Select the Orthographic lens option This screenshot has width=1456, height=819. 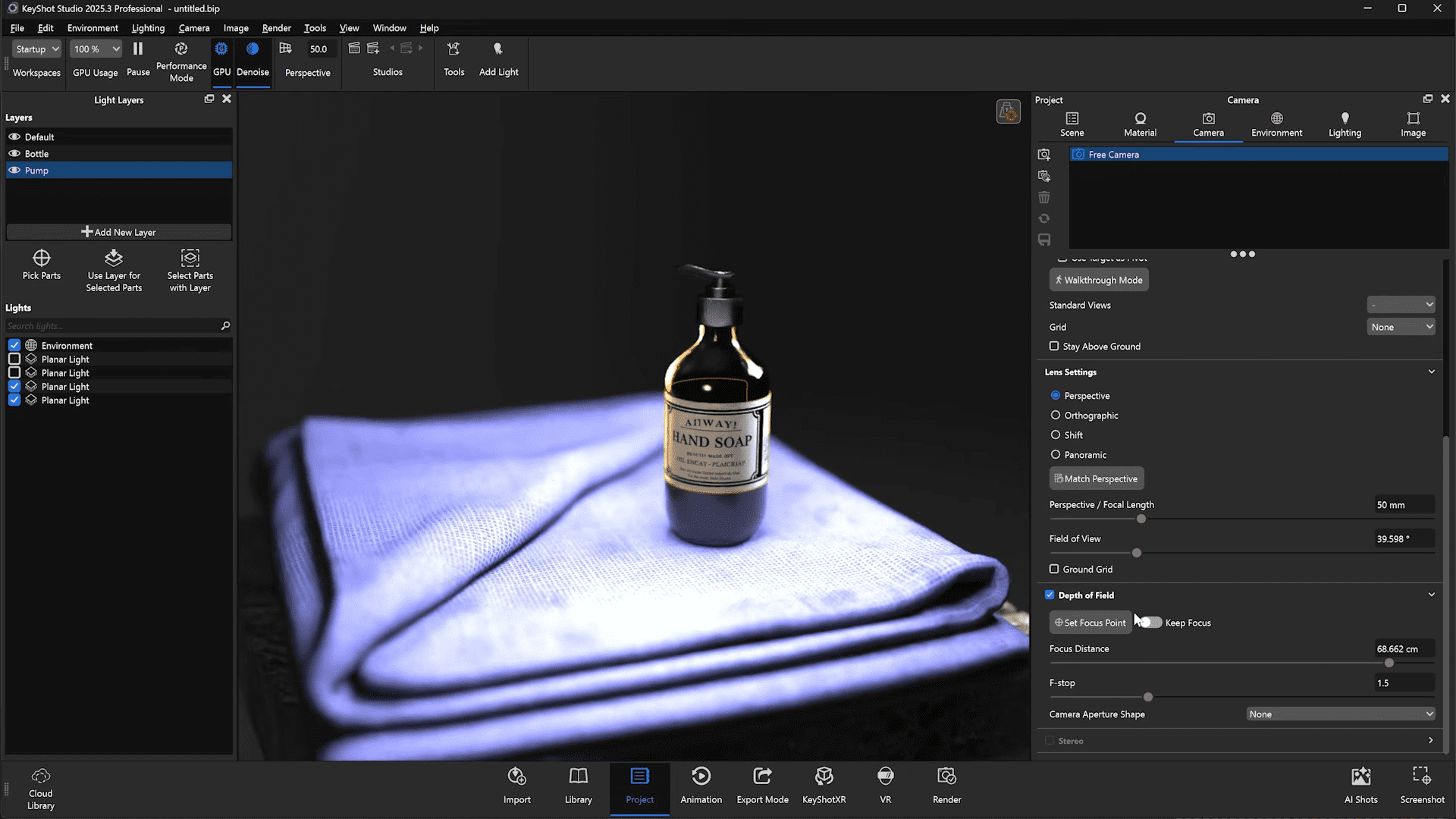tap(1056, 416)
